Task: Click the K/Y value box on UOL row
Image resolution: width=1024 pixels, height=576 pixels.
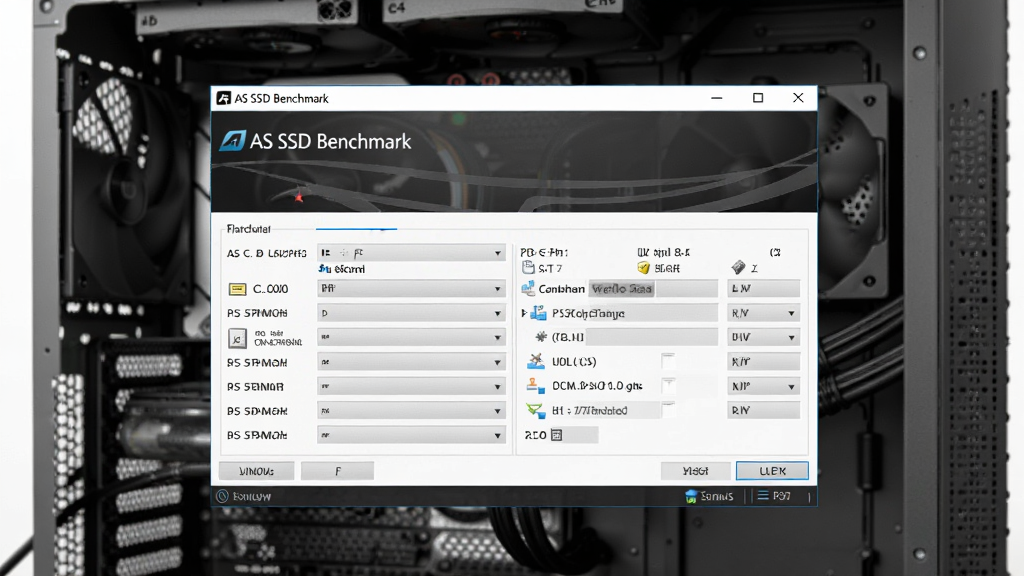Action: pos(763,362)
